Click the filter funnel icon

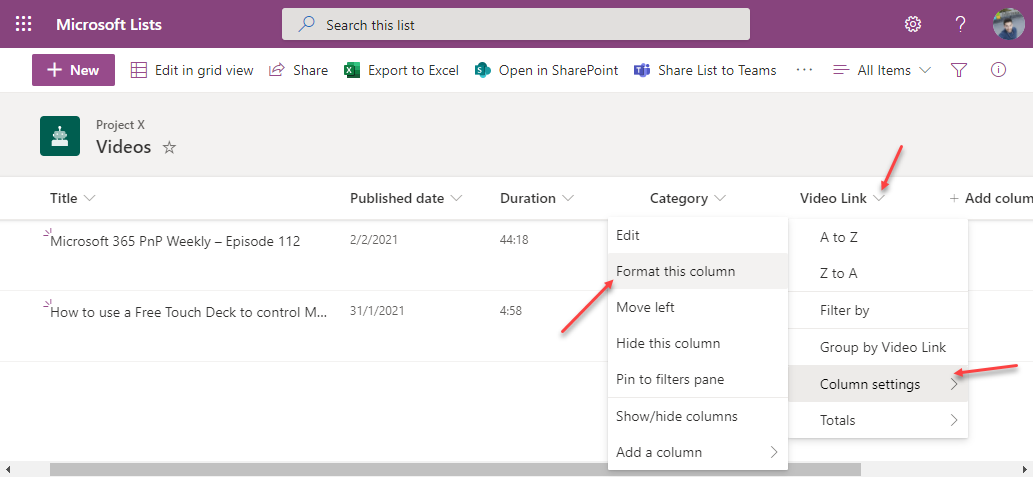pos(958,70)
